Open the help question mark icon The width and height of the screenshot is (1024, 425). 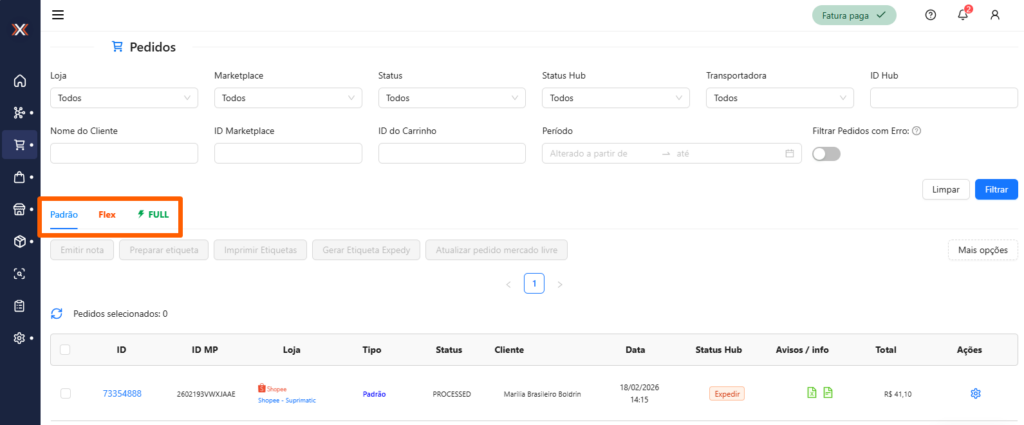pos(930,15)
